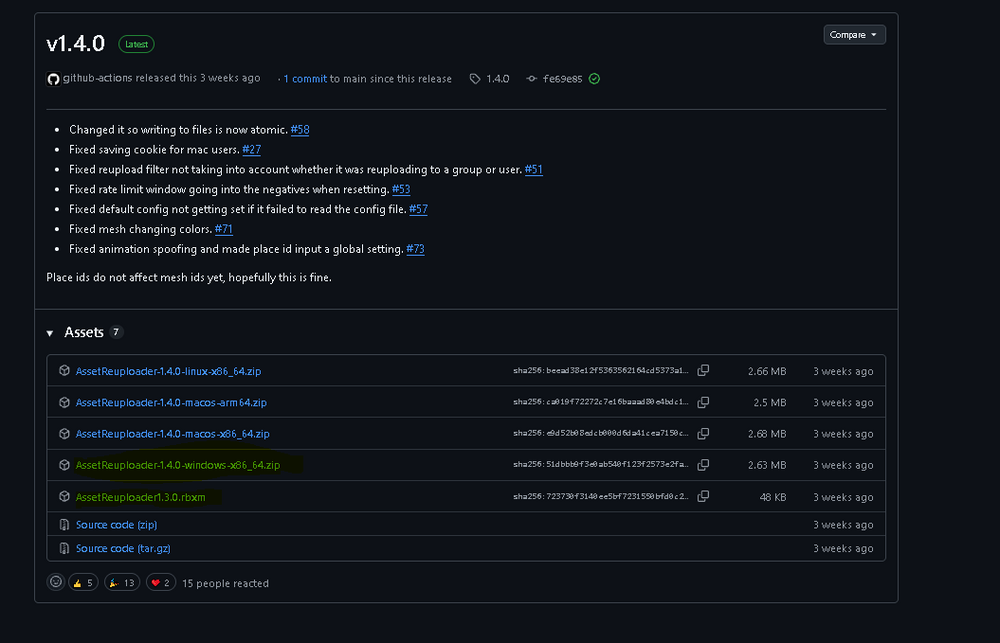1000x643 pixels.
Task: Copy sha256 hash for AssetReuploader1.3.0.rbxm
Action: pos(703,496)
